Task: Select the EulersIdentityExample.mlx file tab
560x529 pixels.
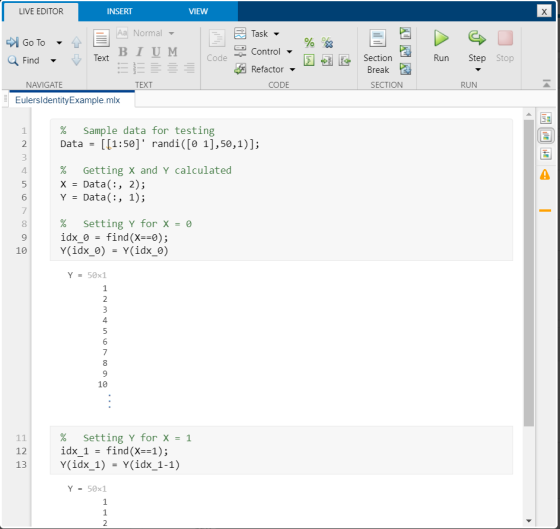Action: 68,100
